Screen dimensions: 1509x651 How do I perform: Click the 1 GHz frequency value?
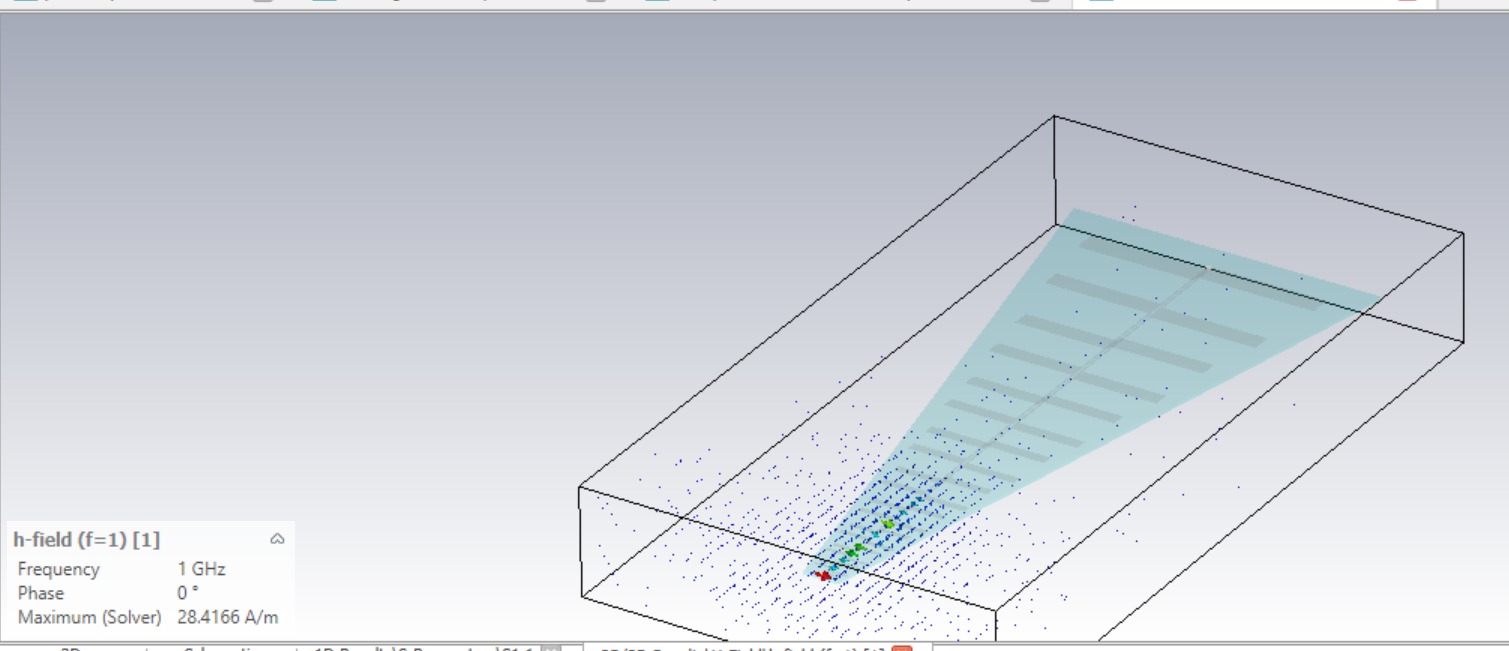[x=201, y=569]
